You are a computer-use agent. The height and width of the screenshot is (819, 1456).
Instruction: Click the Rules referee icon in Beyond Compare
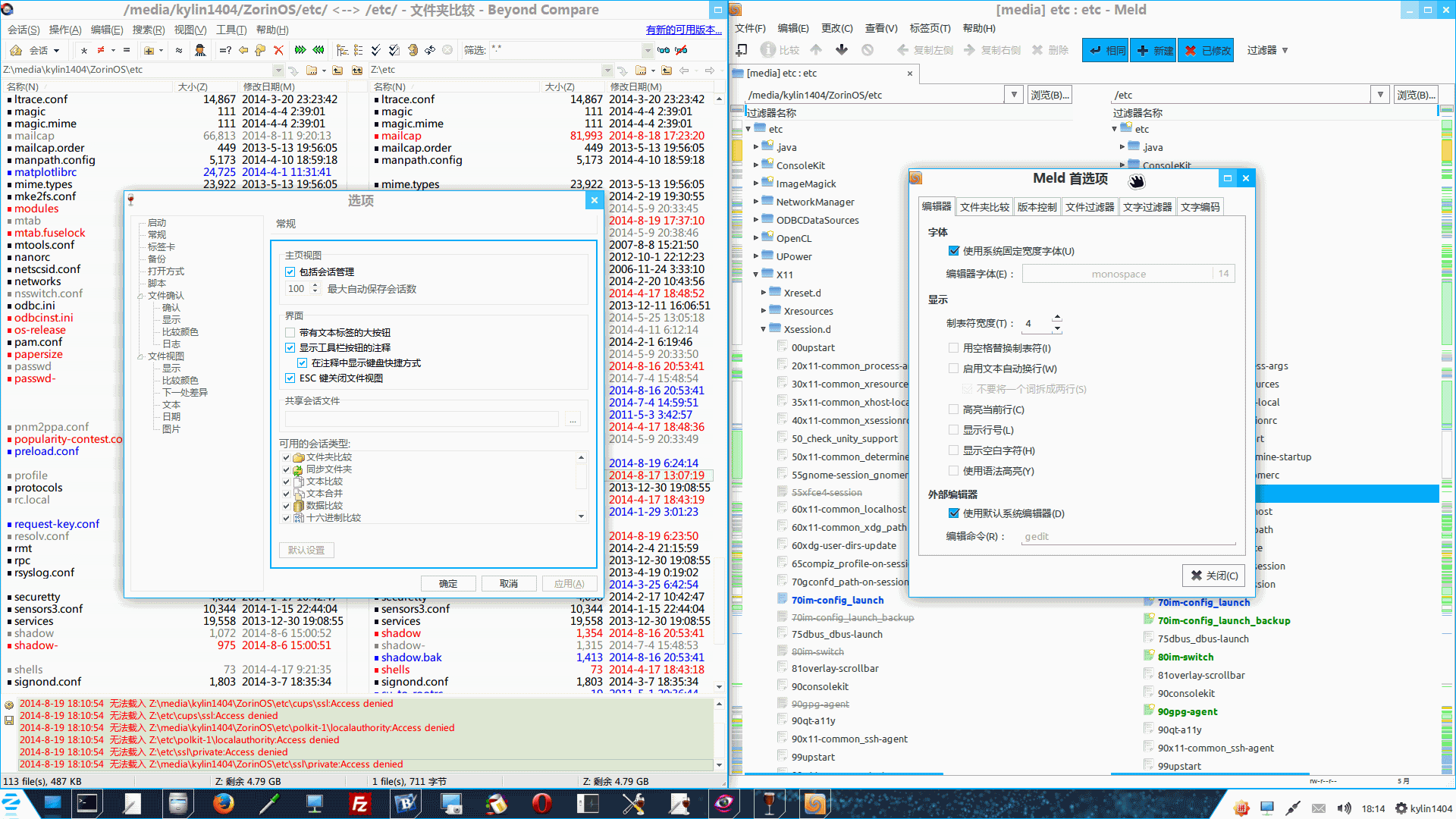[200, 50]
